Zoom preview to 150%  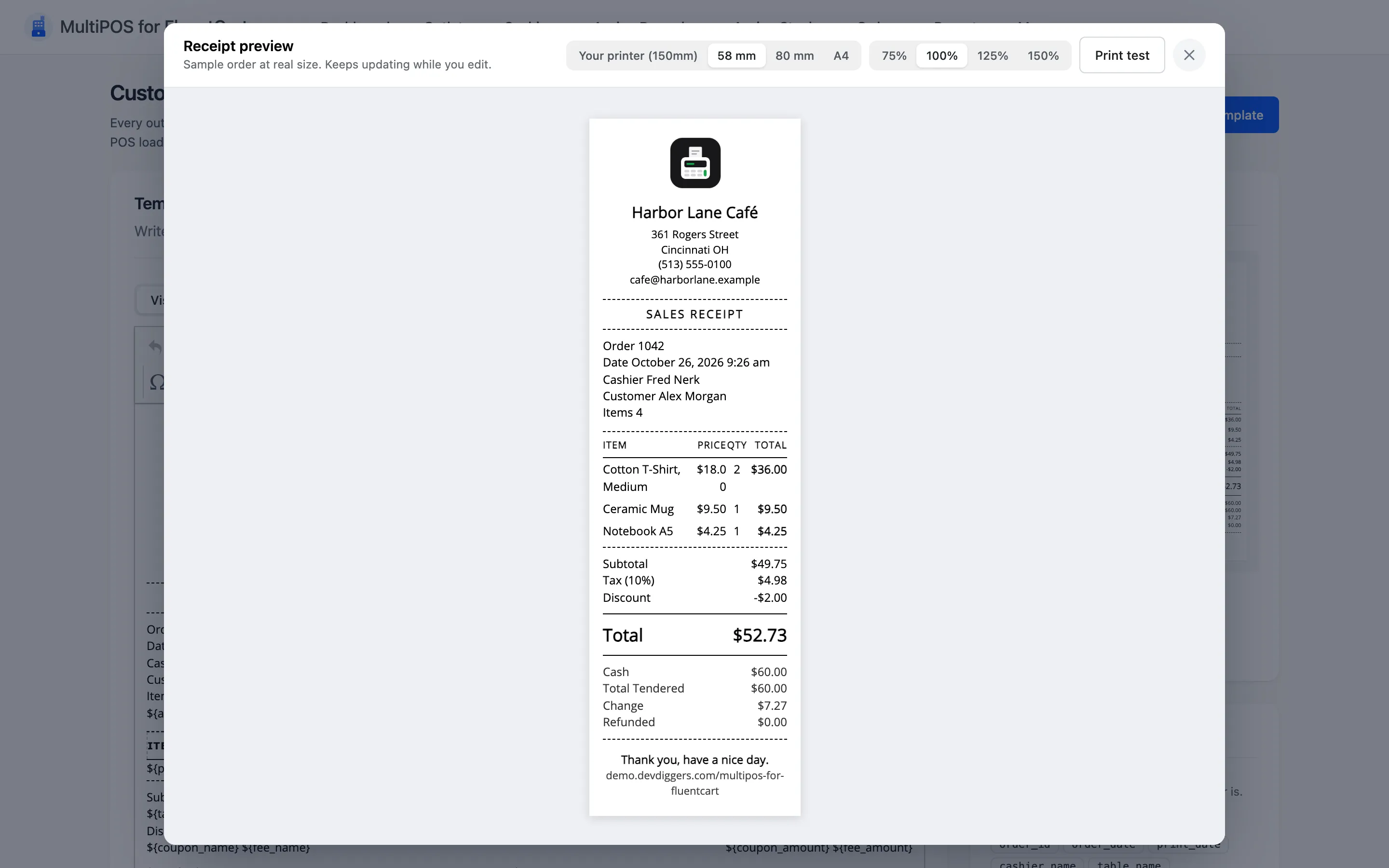click(x=1043, y=55)
